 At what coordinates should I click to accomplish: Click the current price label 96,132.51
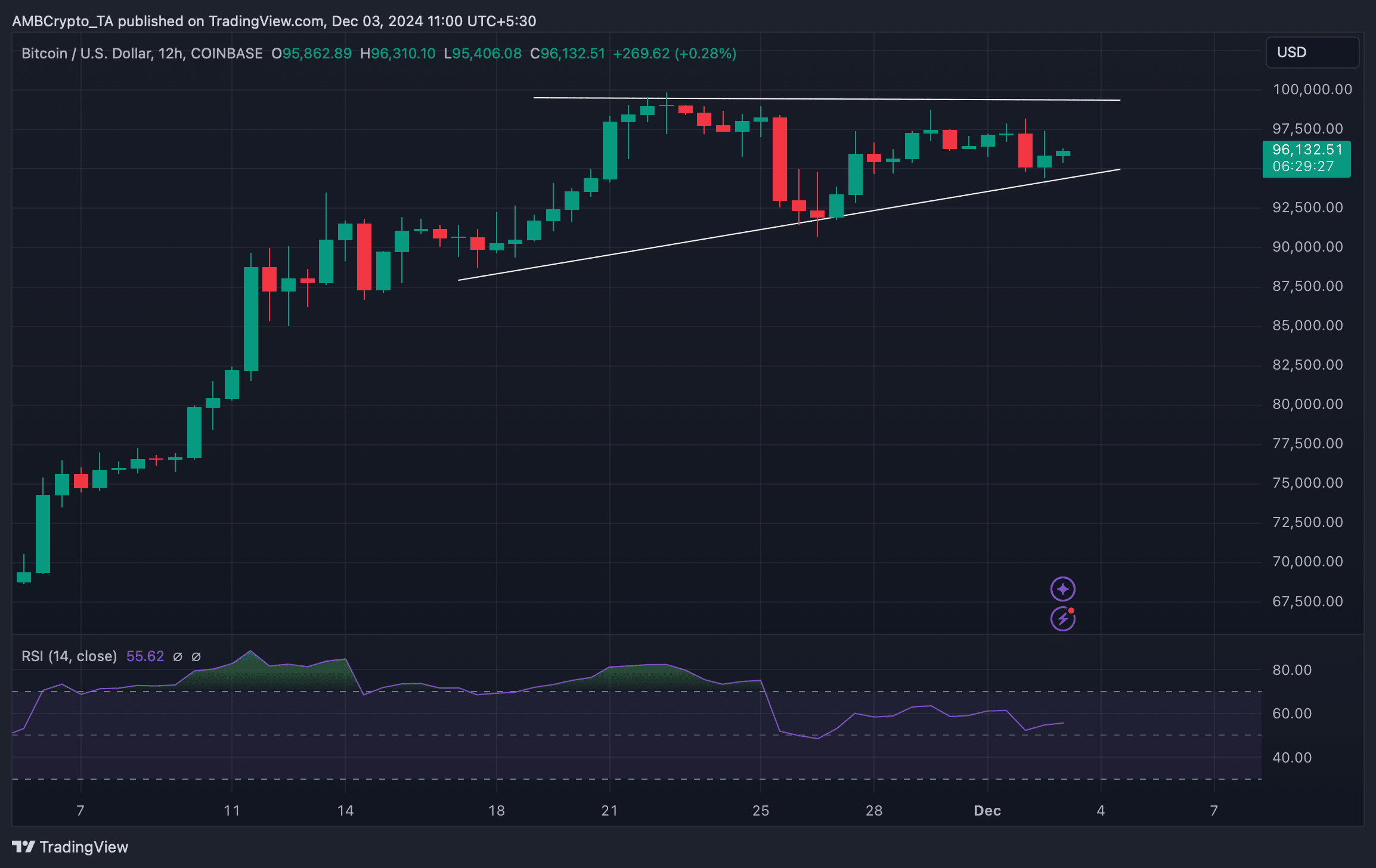click(x=1307, y=150)
